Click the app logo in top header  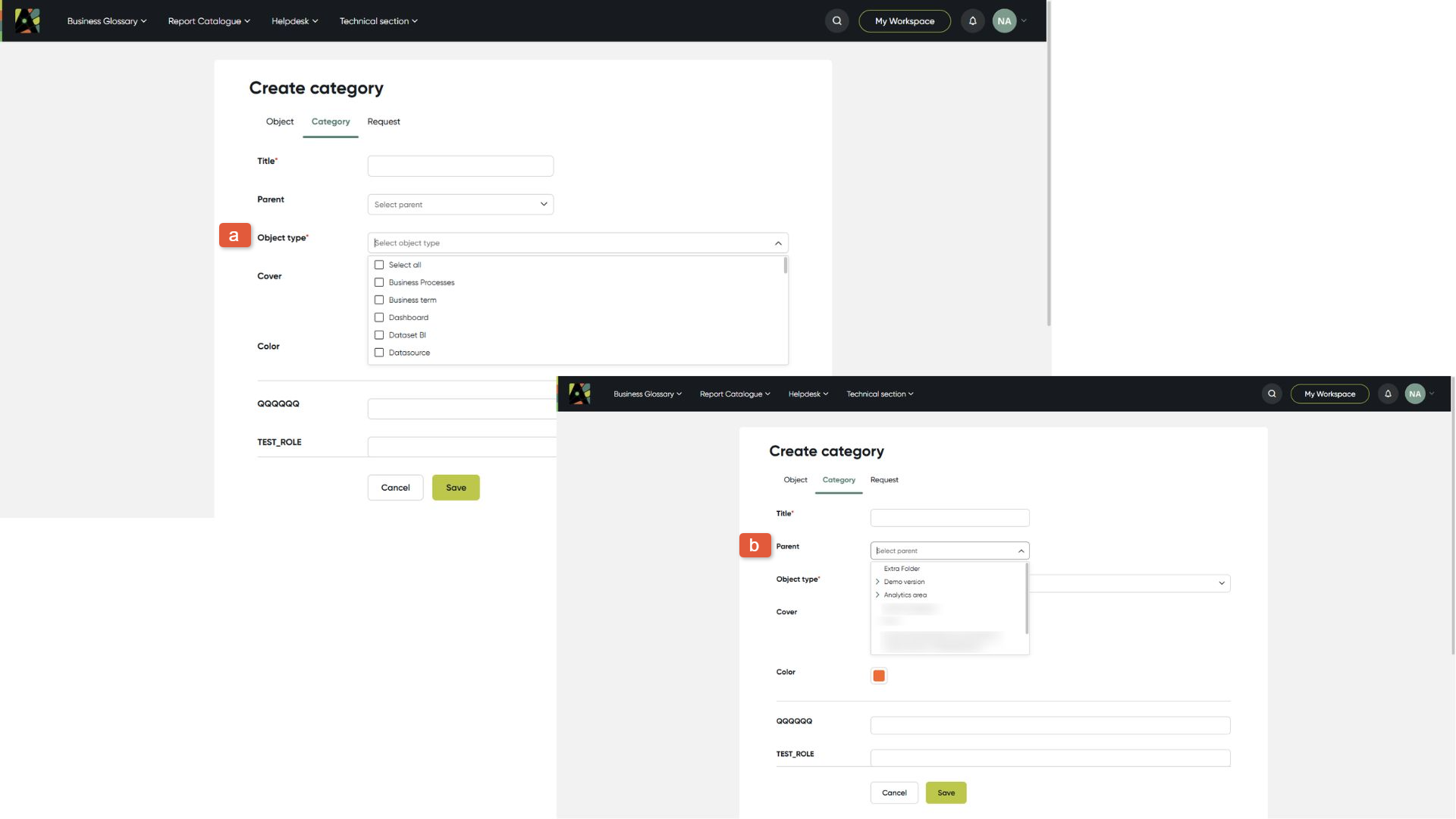coord(27,20)
